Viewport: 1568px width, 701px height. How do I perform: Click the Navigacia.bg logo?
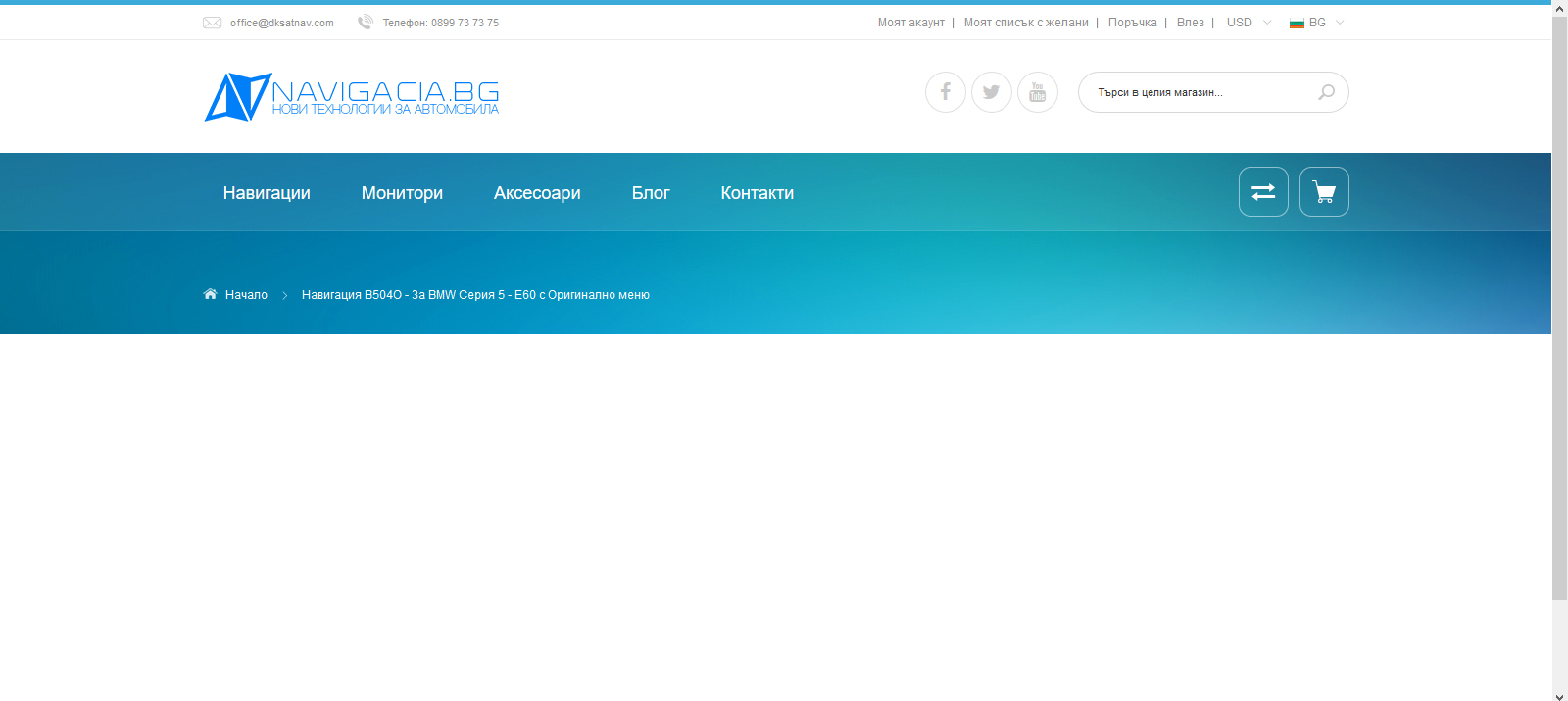[x=352, y=96]
